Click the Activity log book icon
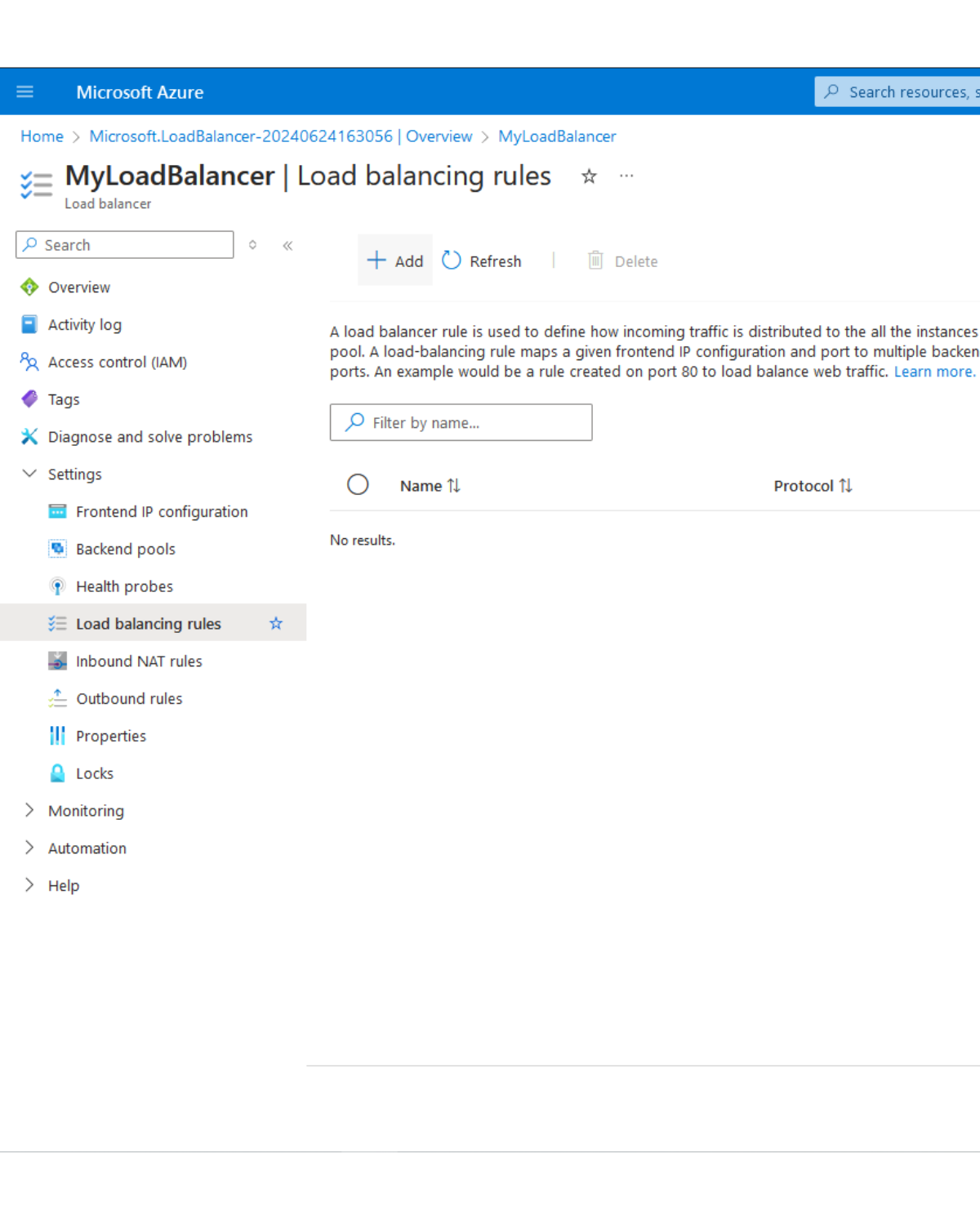 29,324
